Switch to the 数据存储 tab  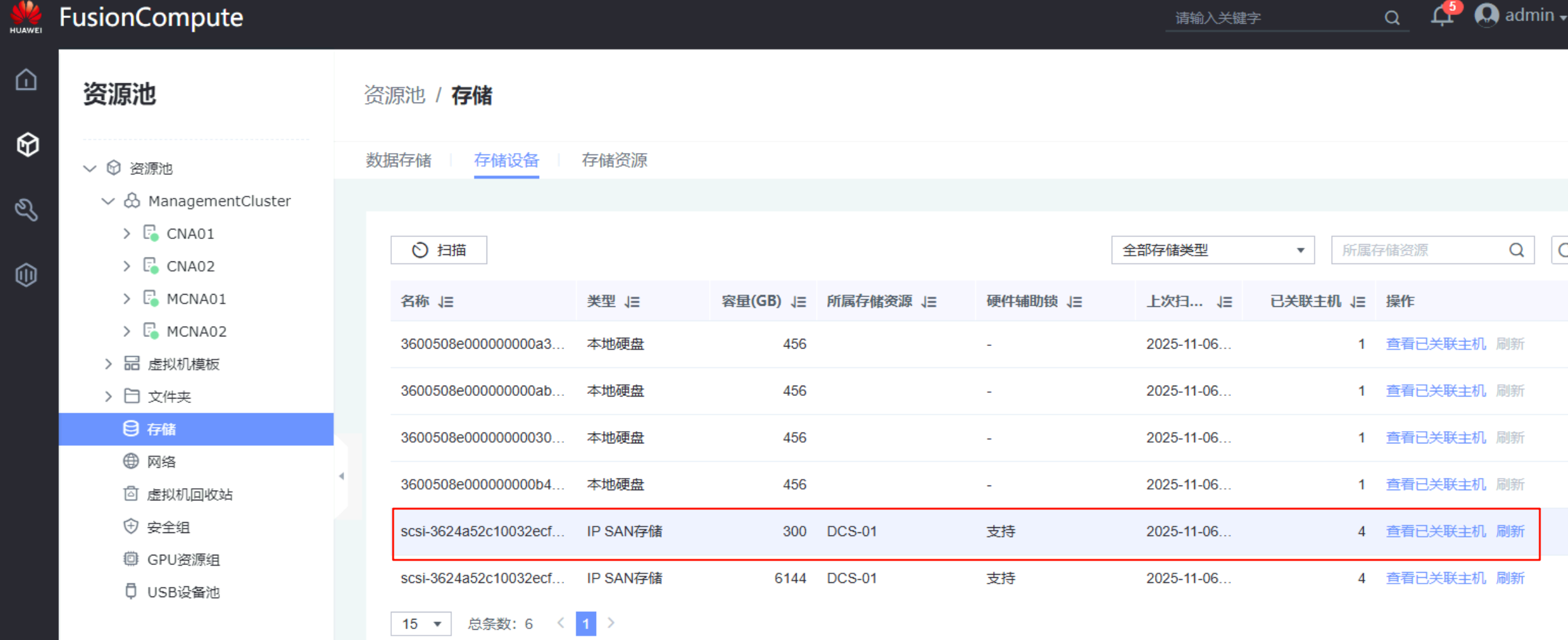click(398, 160)
